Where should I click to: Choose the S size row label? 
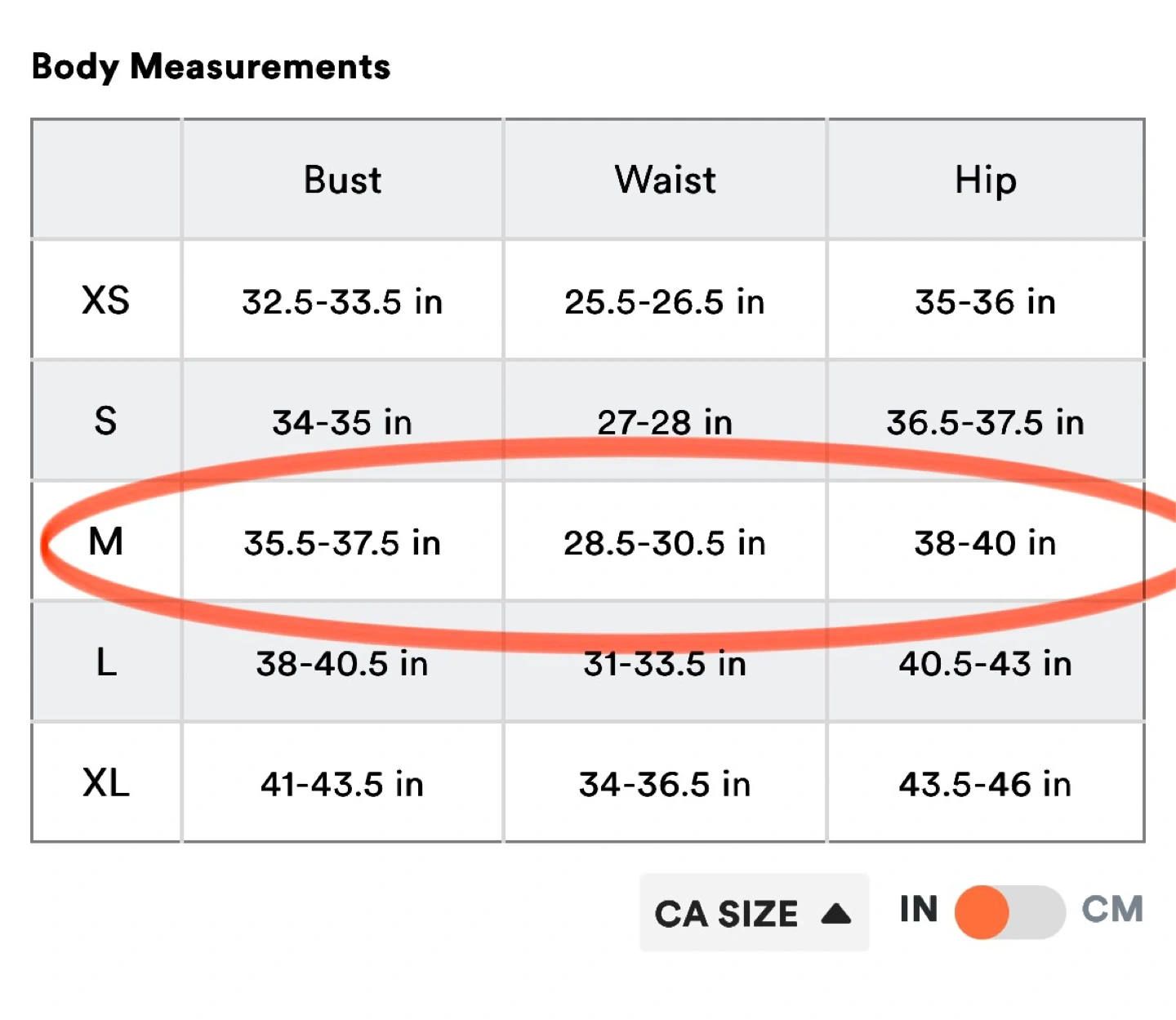point(106,421)
